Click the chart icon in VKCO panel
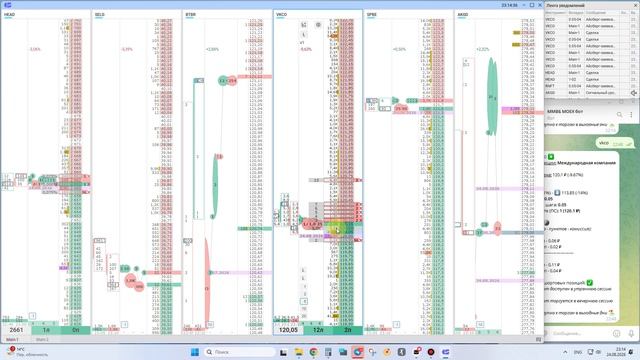The image size is (640, 360). click(304, 25)
